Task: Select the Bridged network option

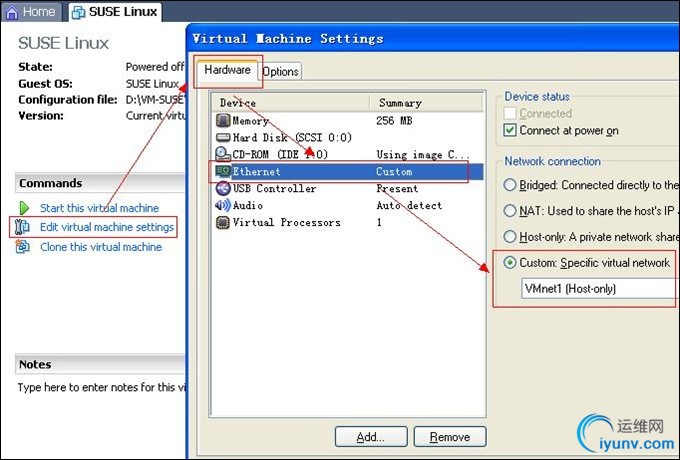Action: click(510, 185)
